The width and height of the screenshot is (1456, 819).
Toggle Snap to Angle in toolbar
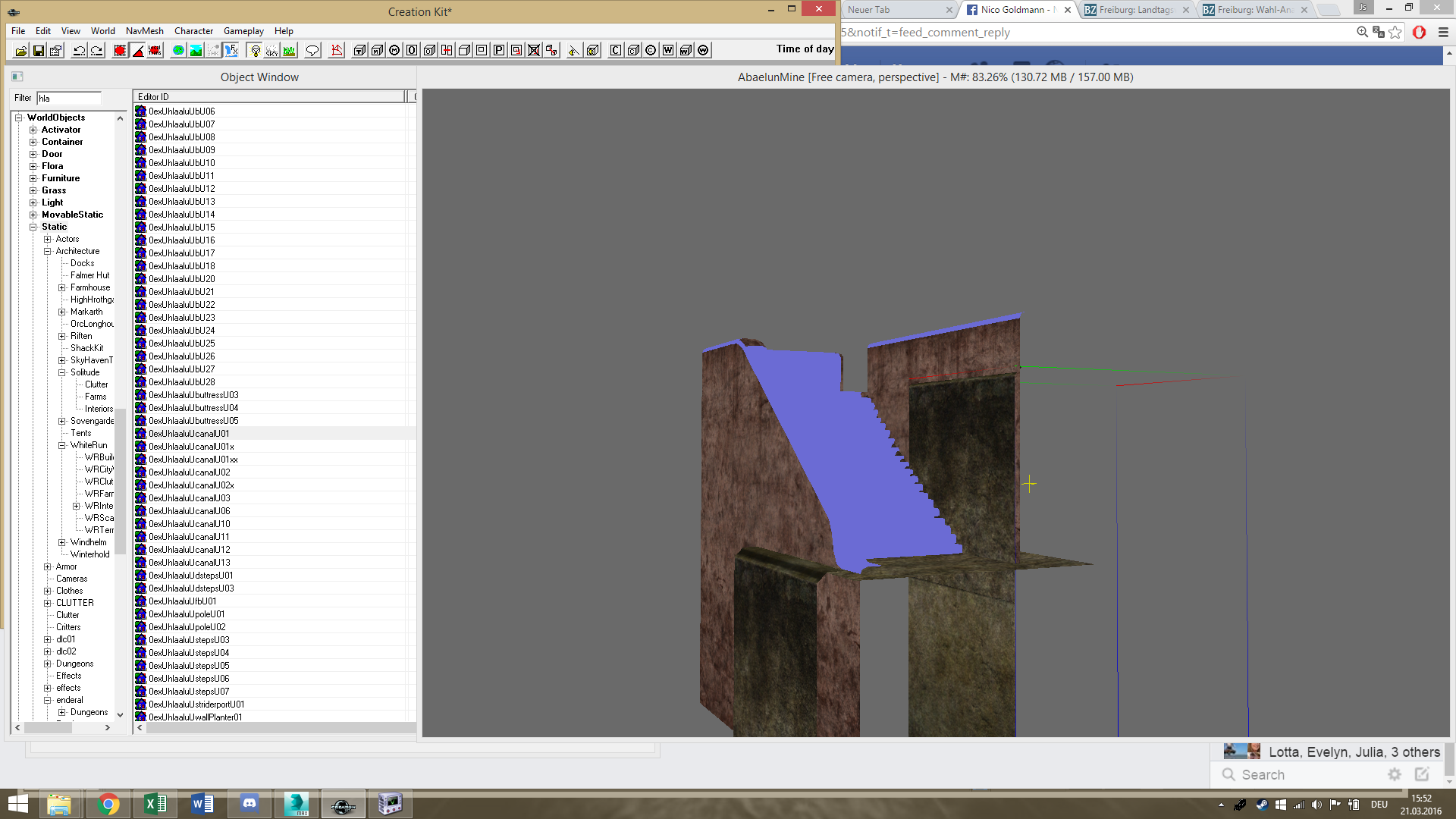(137, 51)
